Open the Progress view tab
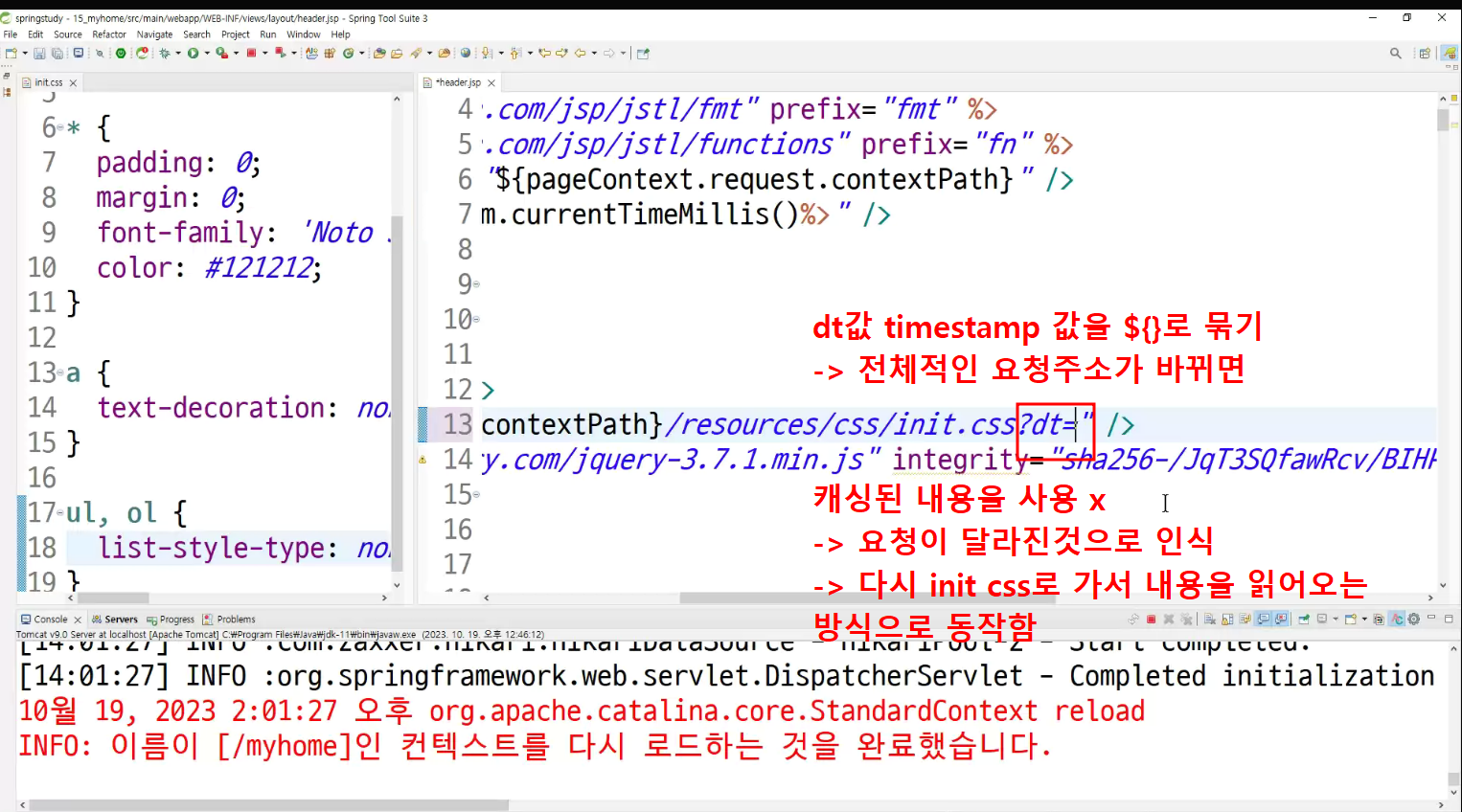 pos(171,620)
